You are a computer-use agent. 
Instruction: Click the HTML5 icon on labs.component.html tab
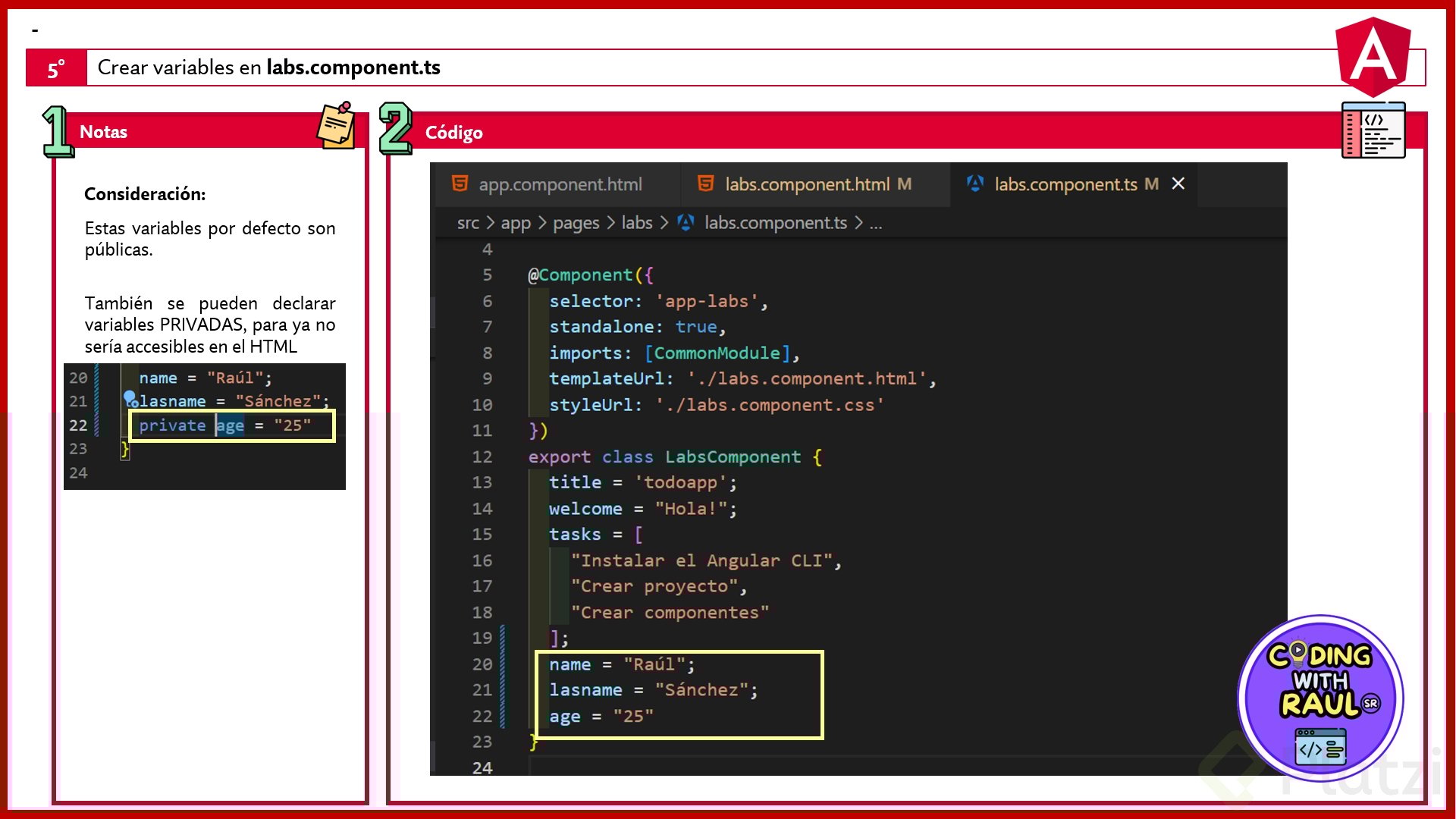[x=705, y=184]
